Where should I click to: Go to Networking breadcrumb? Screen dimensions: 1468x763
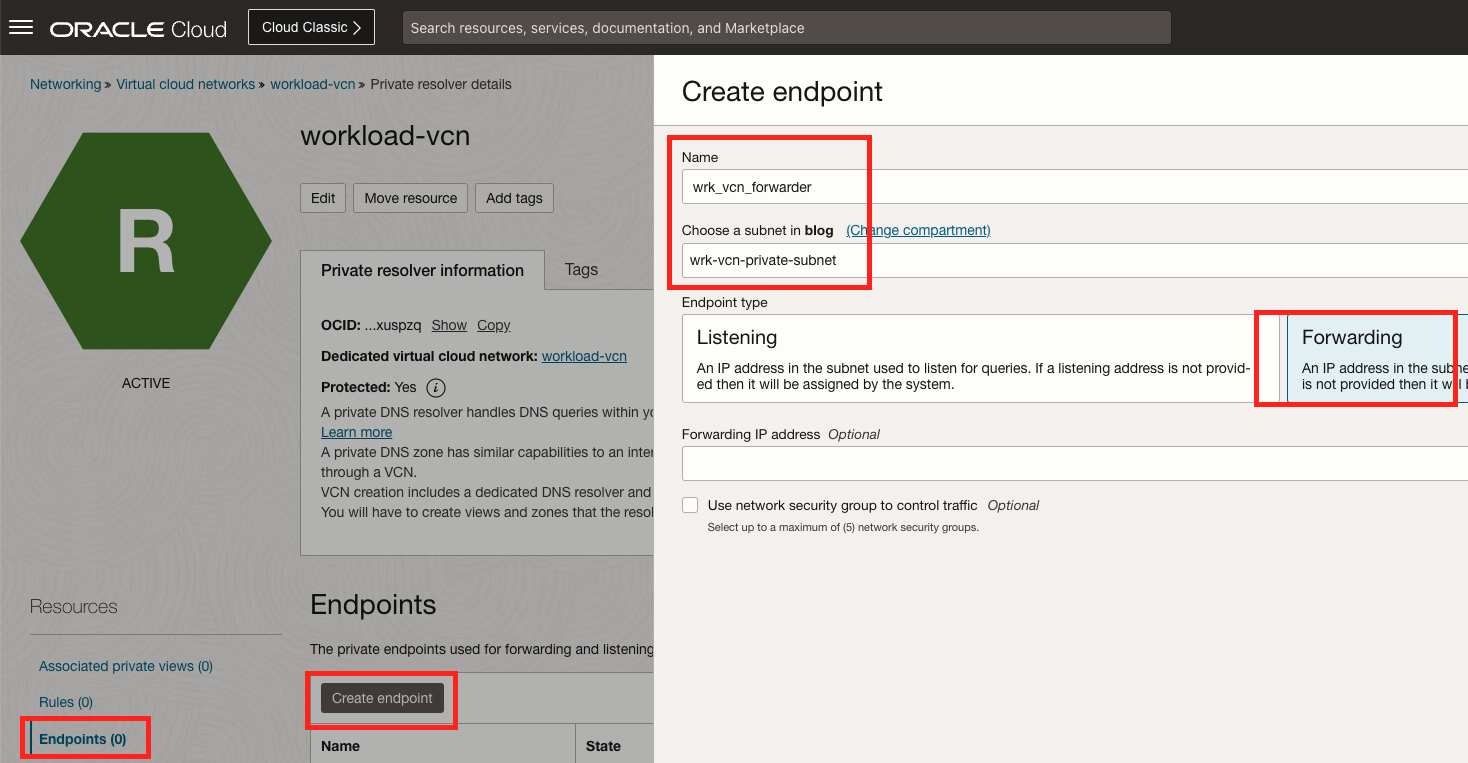[x=66, y=84]
